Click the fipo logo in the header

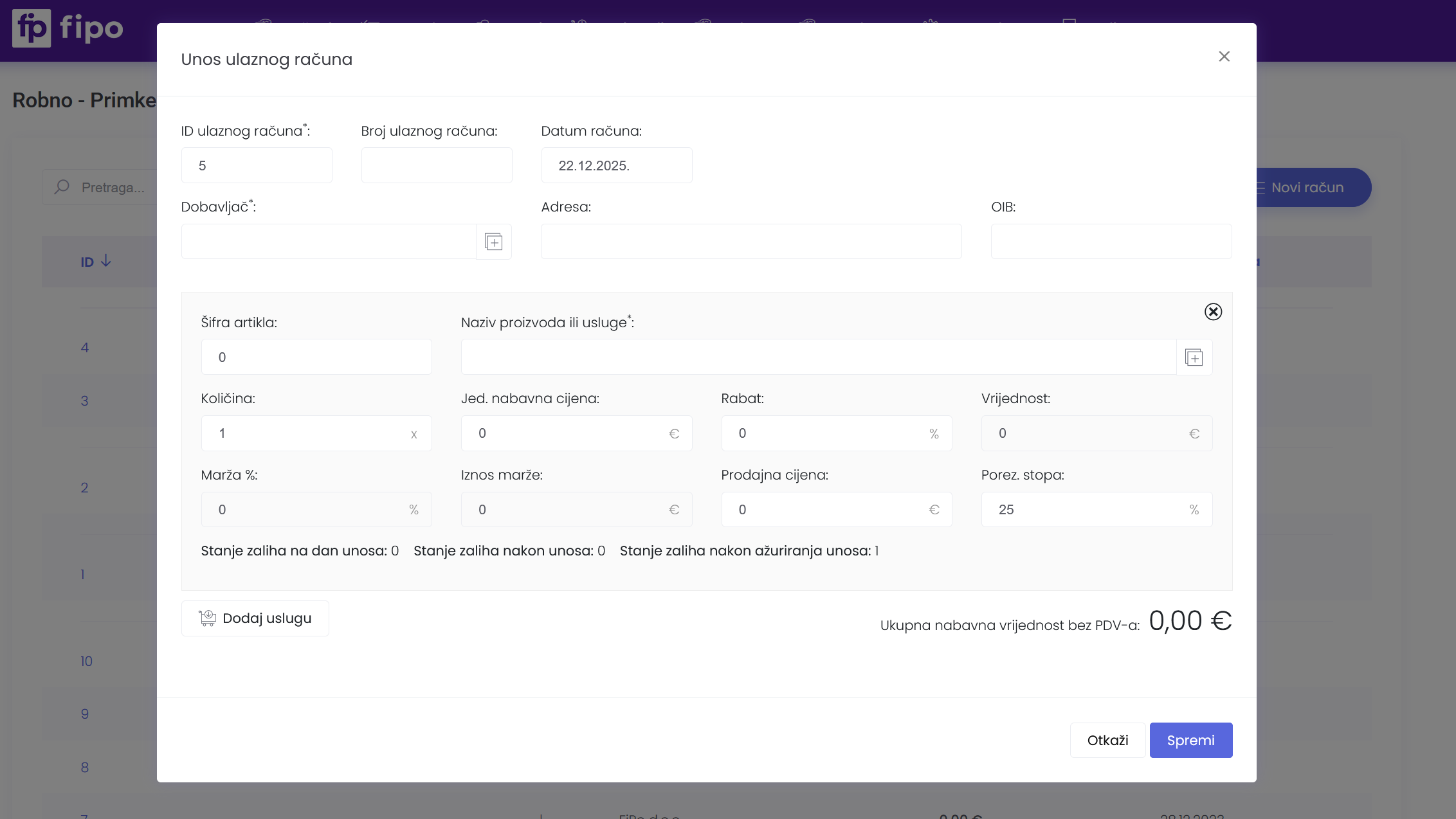[68, 28]
